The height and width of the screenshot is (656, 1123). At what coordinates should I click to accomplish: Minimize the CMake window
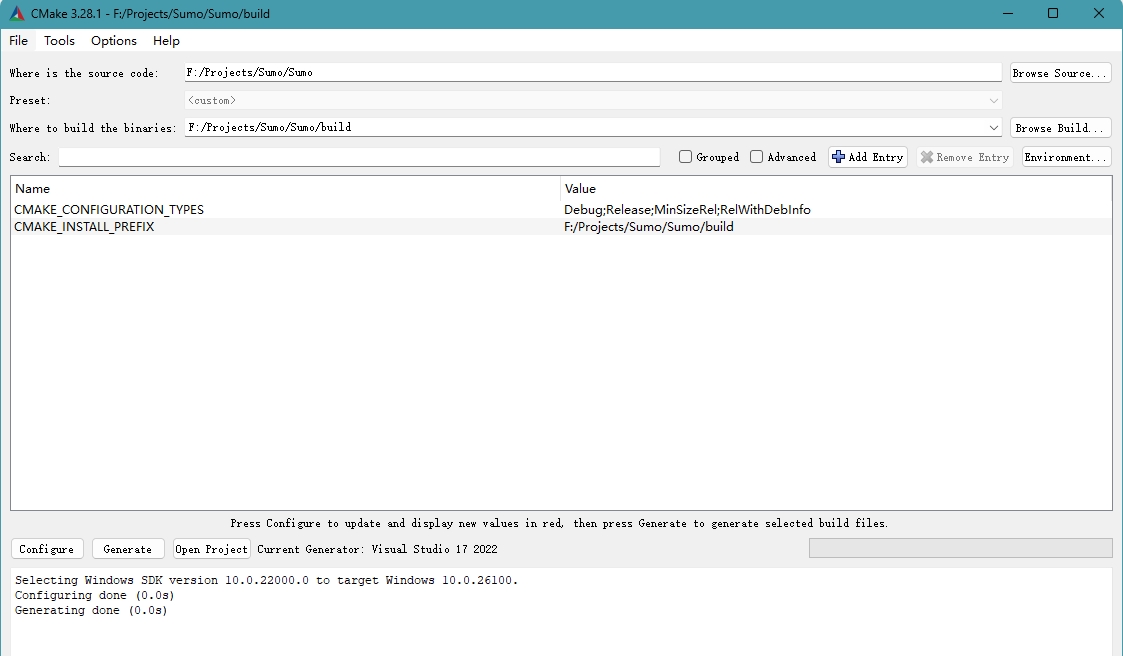click(1008, 14)
